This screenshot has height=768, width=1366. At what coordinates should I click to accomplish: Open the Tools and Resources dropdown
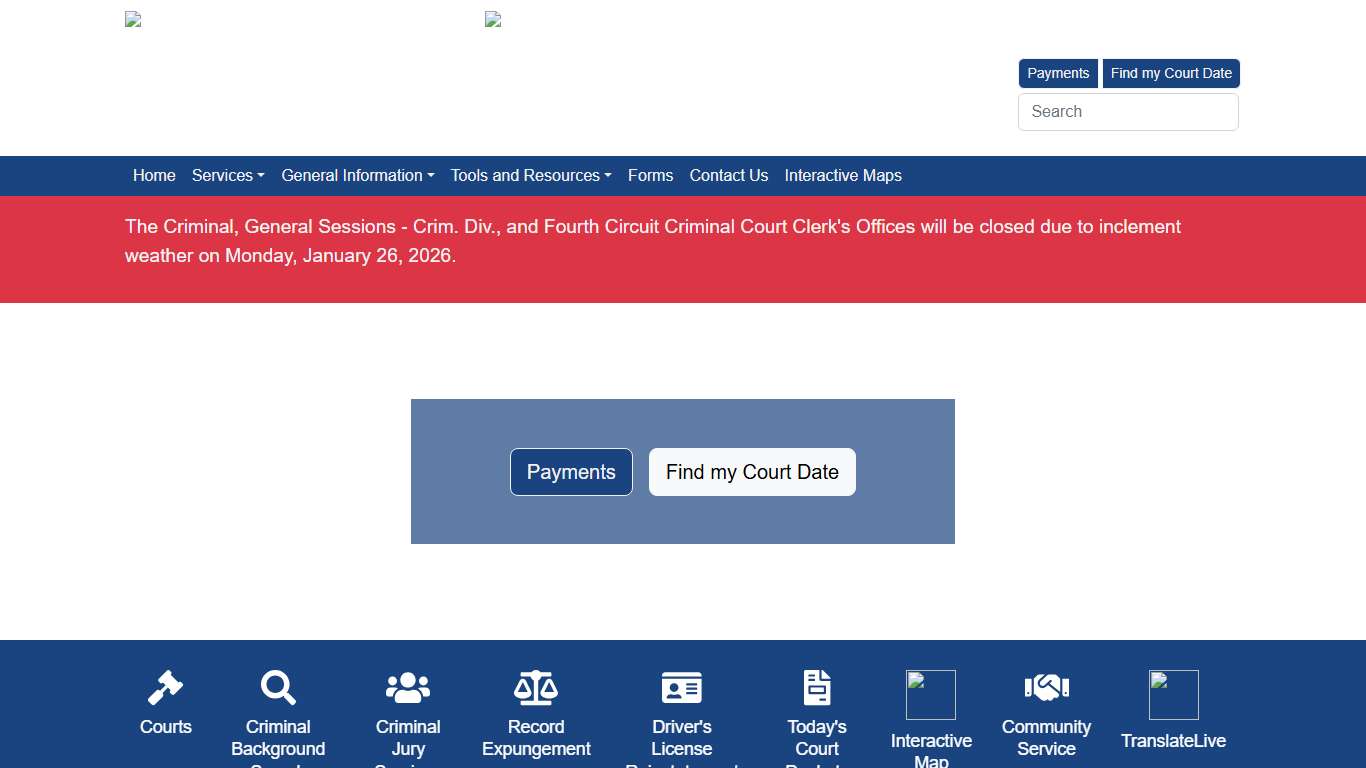[530, 176]
